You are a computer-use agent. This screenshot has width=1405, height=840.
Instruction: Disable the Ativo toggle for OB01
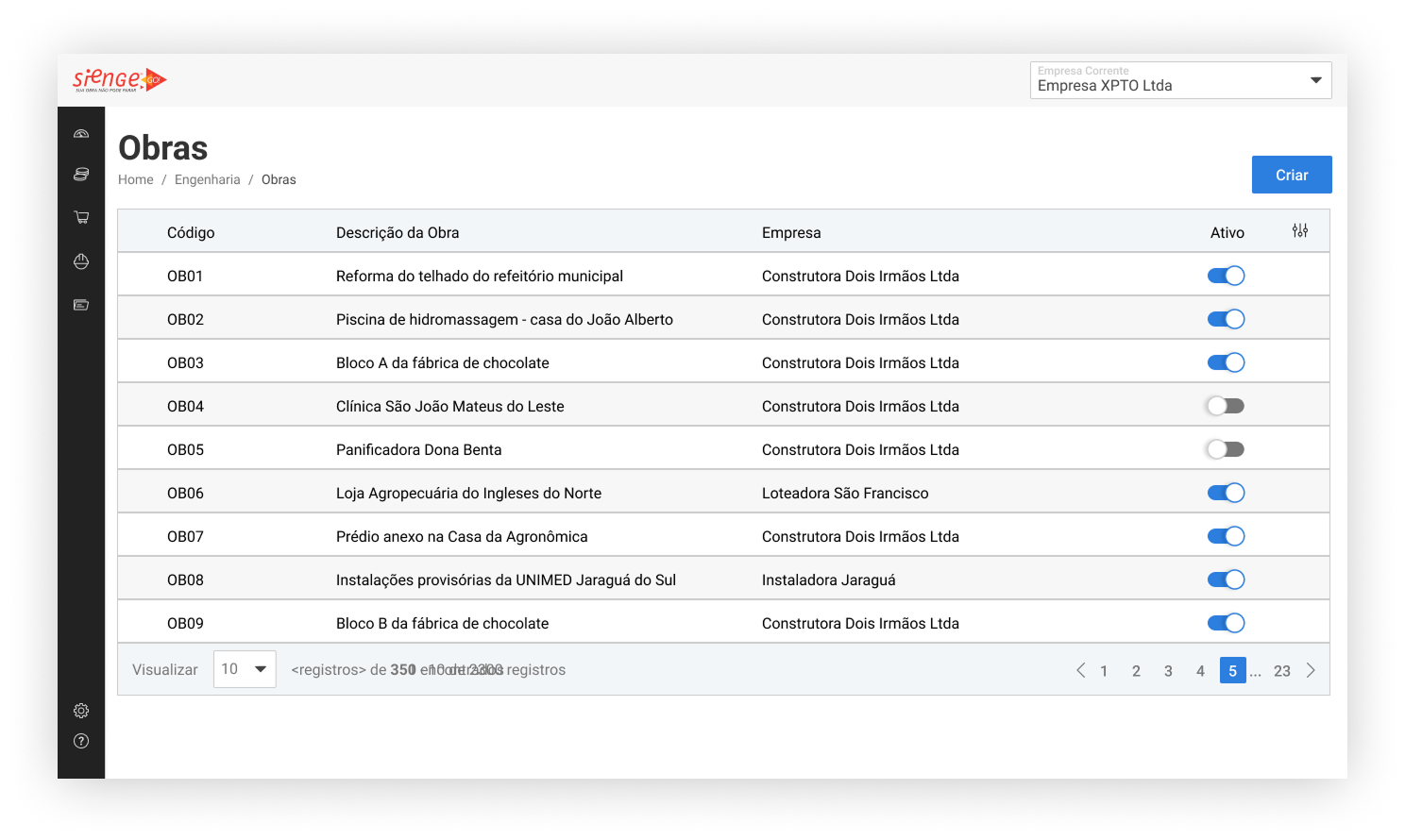pyautogui.click(x=1226, y=276)
